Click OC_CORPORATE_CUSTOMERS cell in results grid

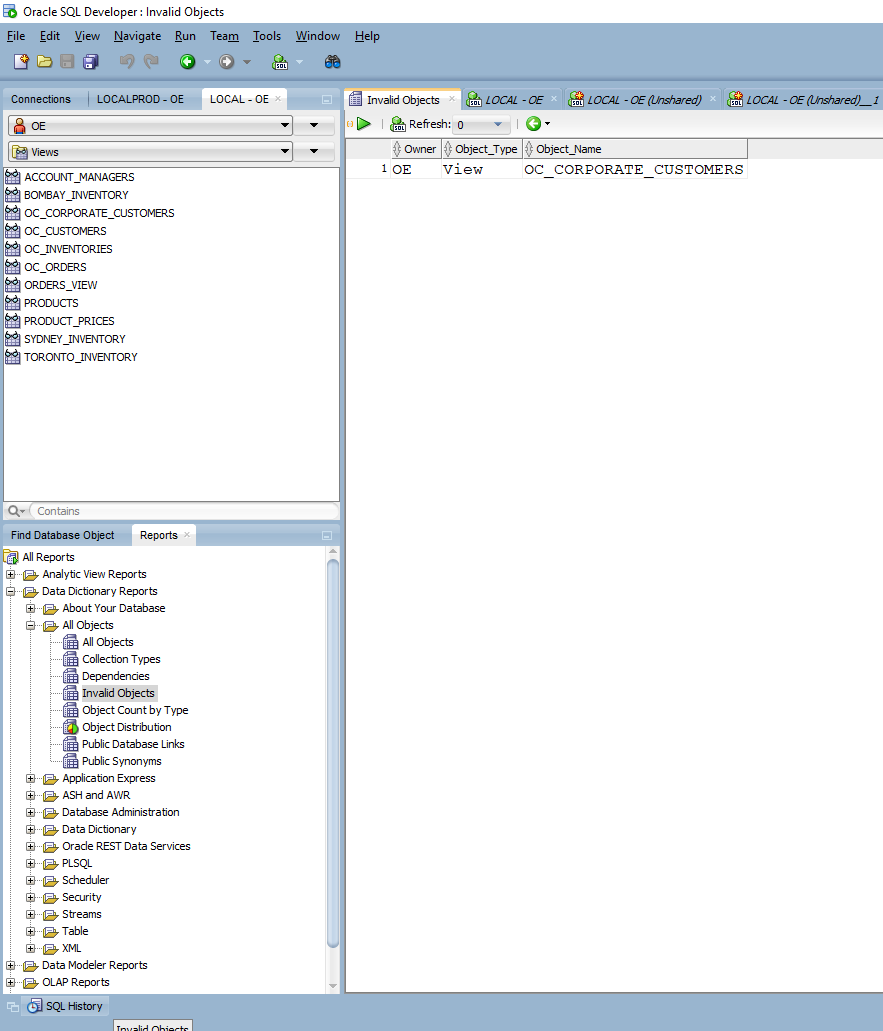pos(634,170)
